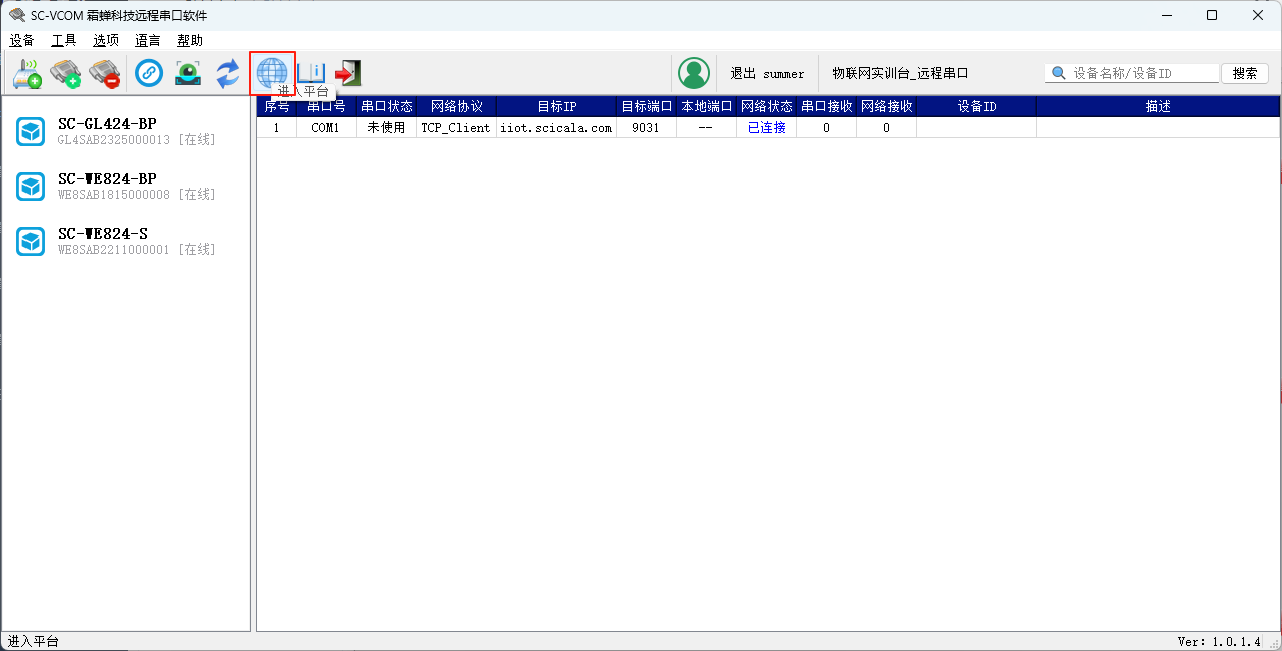Click the blue refresh arrows icon
The width and height of the screenshot is (1282, 651).
click(x=228, y=73)
